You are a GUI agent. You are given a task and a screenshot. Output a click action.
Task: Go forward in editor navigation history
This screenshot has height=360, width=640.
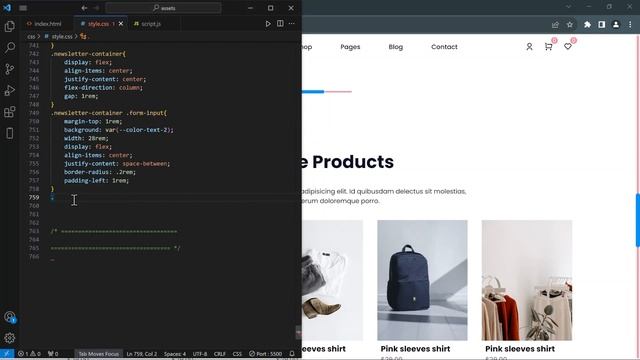[x=96, y=8]
